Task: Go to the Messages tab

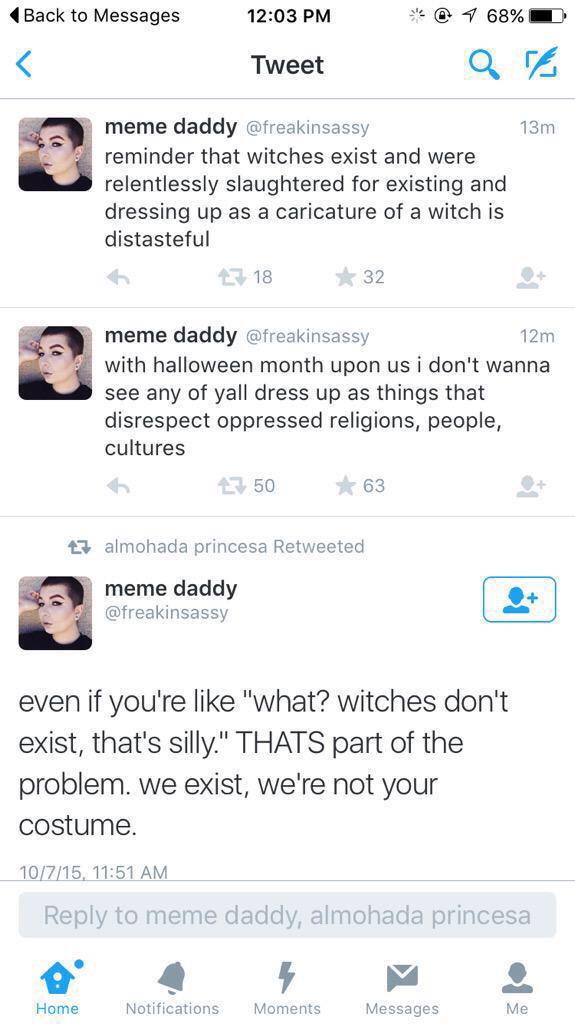Action: point(402,986)
